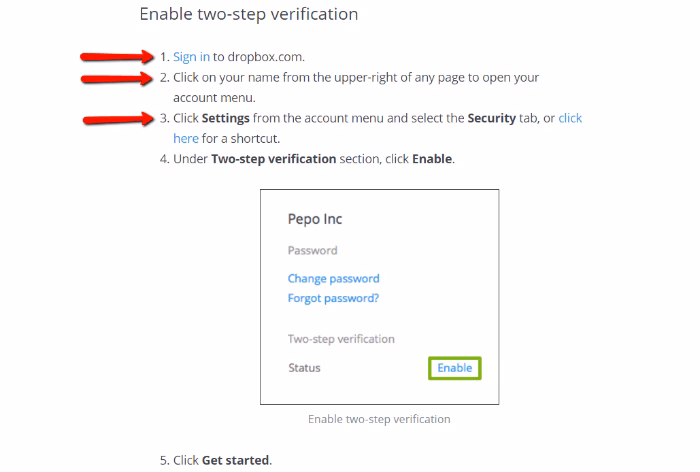700x472 pixels.
Task: Open the Change password link
Action: [x=333, y=279]
